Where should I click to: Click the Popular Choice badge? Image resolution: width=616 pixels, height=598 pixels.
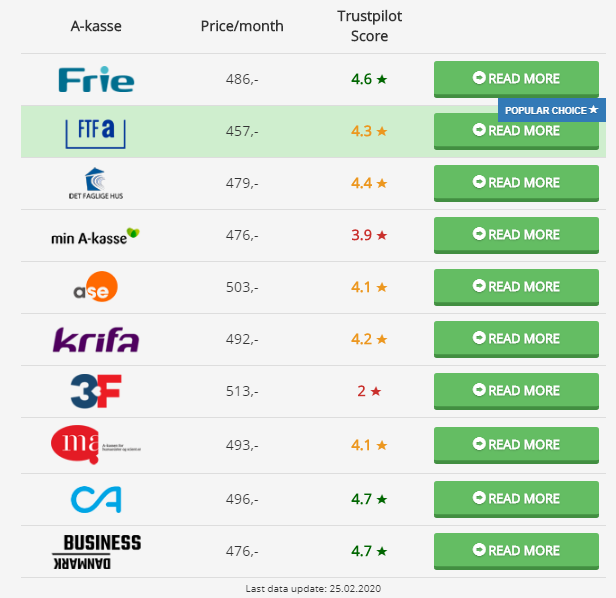pyautogui.click(x=552, y=110)
